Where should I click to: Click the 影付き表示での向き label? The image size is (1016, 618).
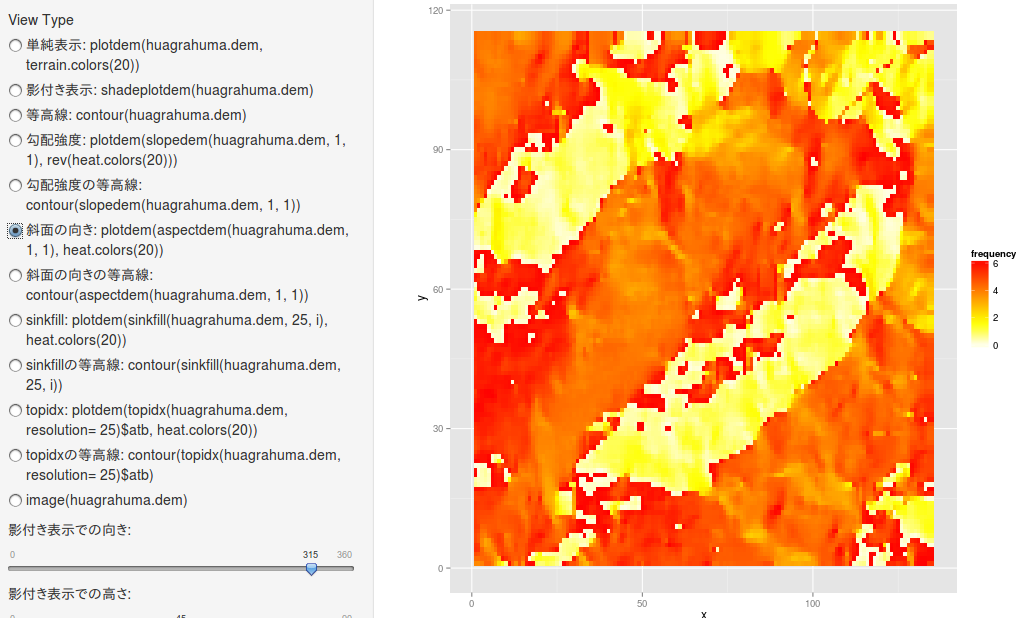pos(70,530)
